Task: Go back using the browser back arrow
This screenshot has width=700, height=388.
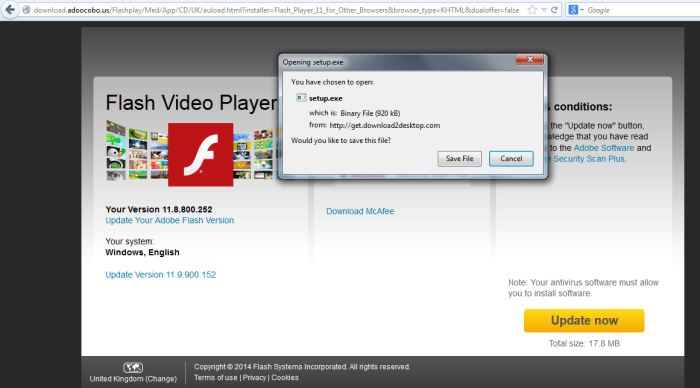Action: (9, 9)
